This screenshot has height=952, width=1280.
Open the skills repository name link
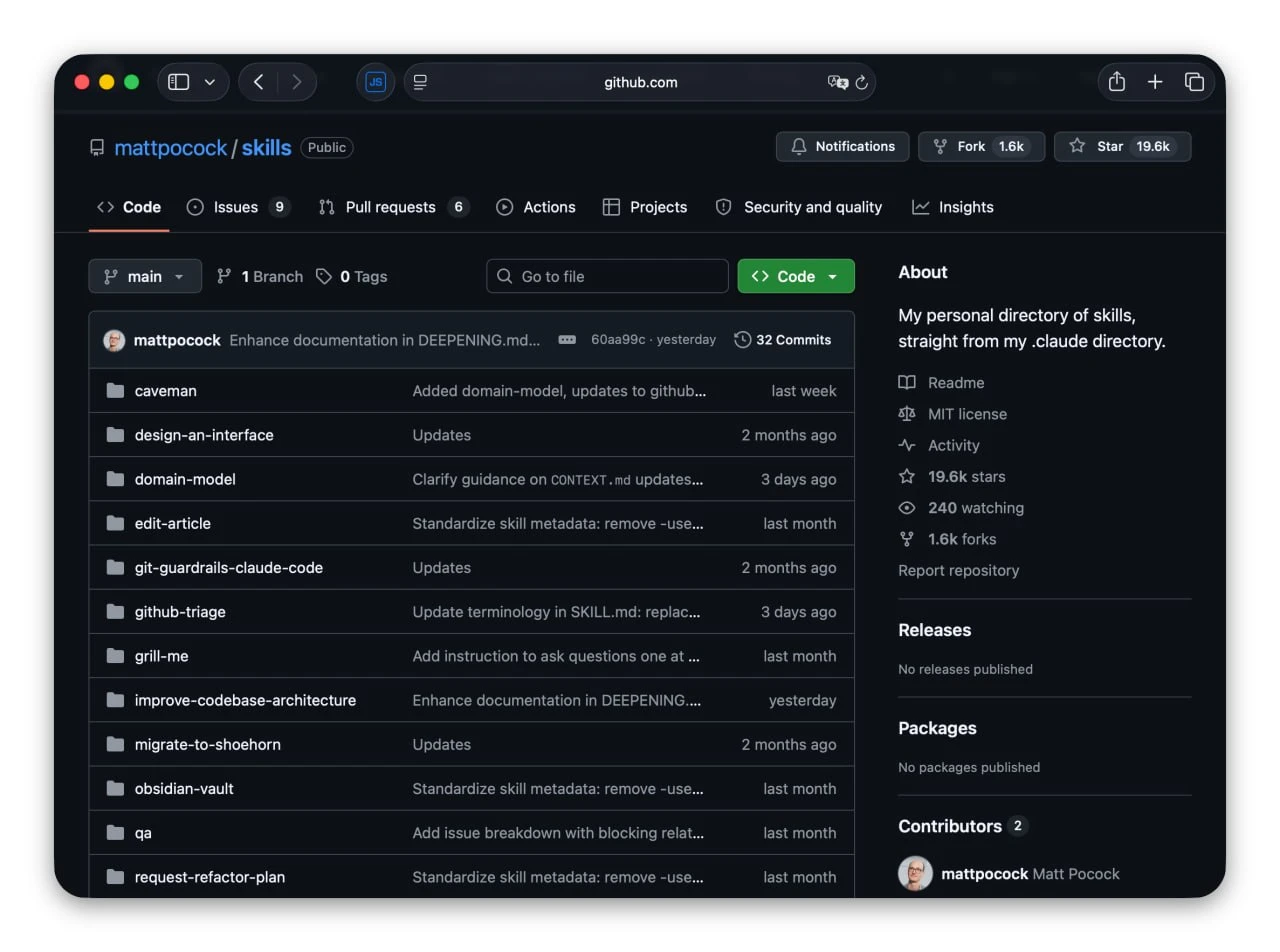(x=267, y=148)
